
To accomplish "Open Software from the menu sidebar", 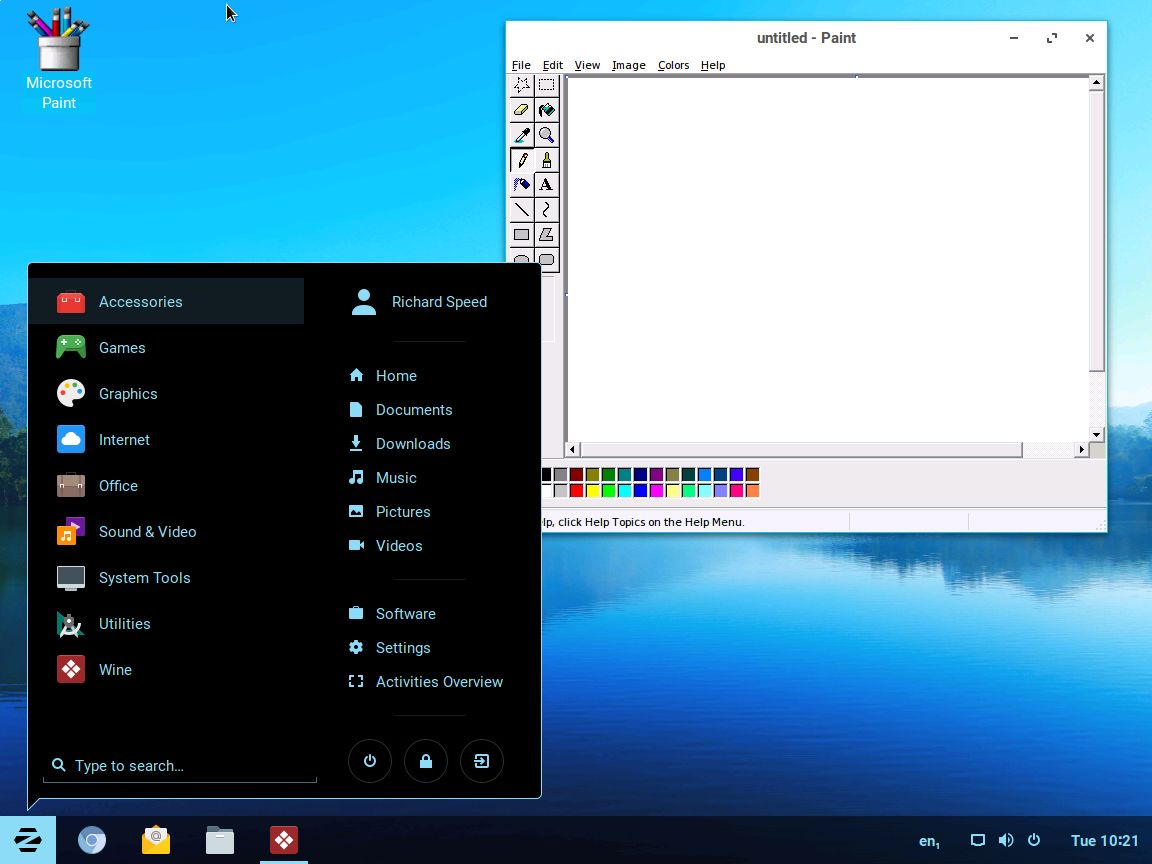I will (x=406, y=613).
